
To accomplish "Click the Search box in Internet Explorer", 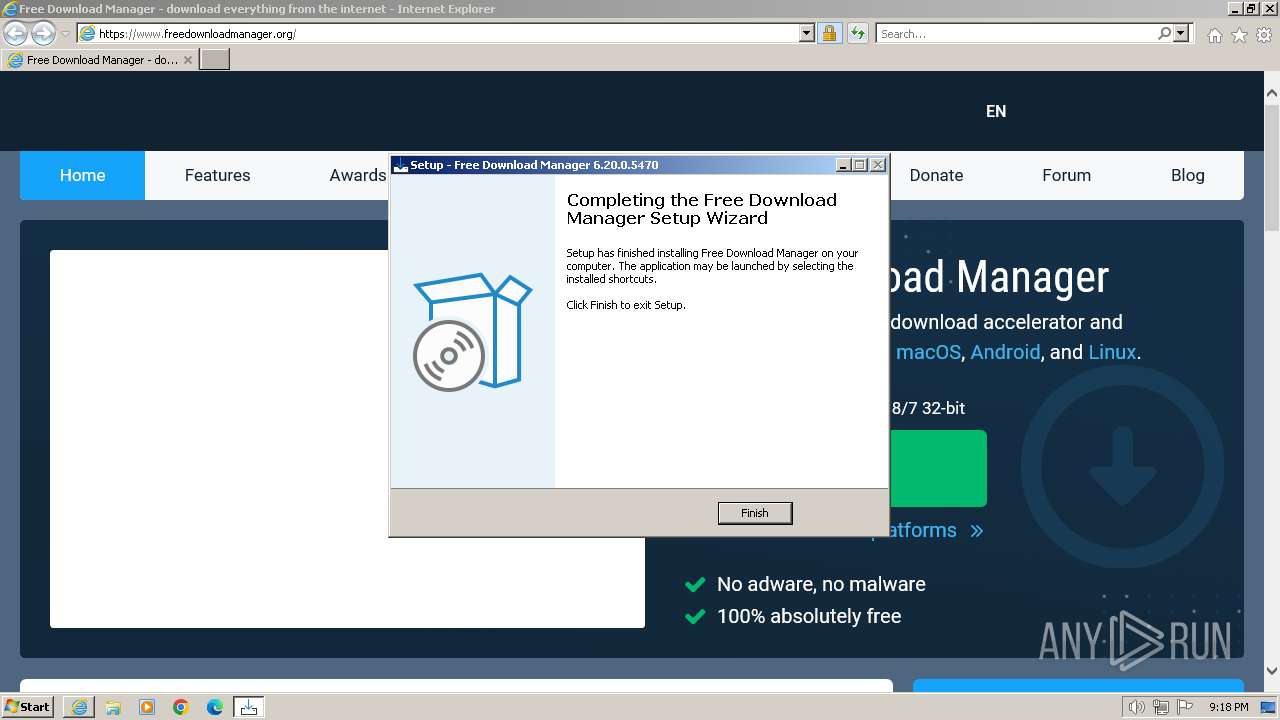I will click(x=1015, y=33).
